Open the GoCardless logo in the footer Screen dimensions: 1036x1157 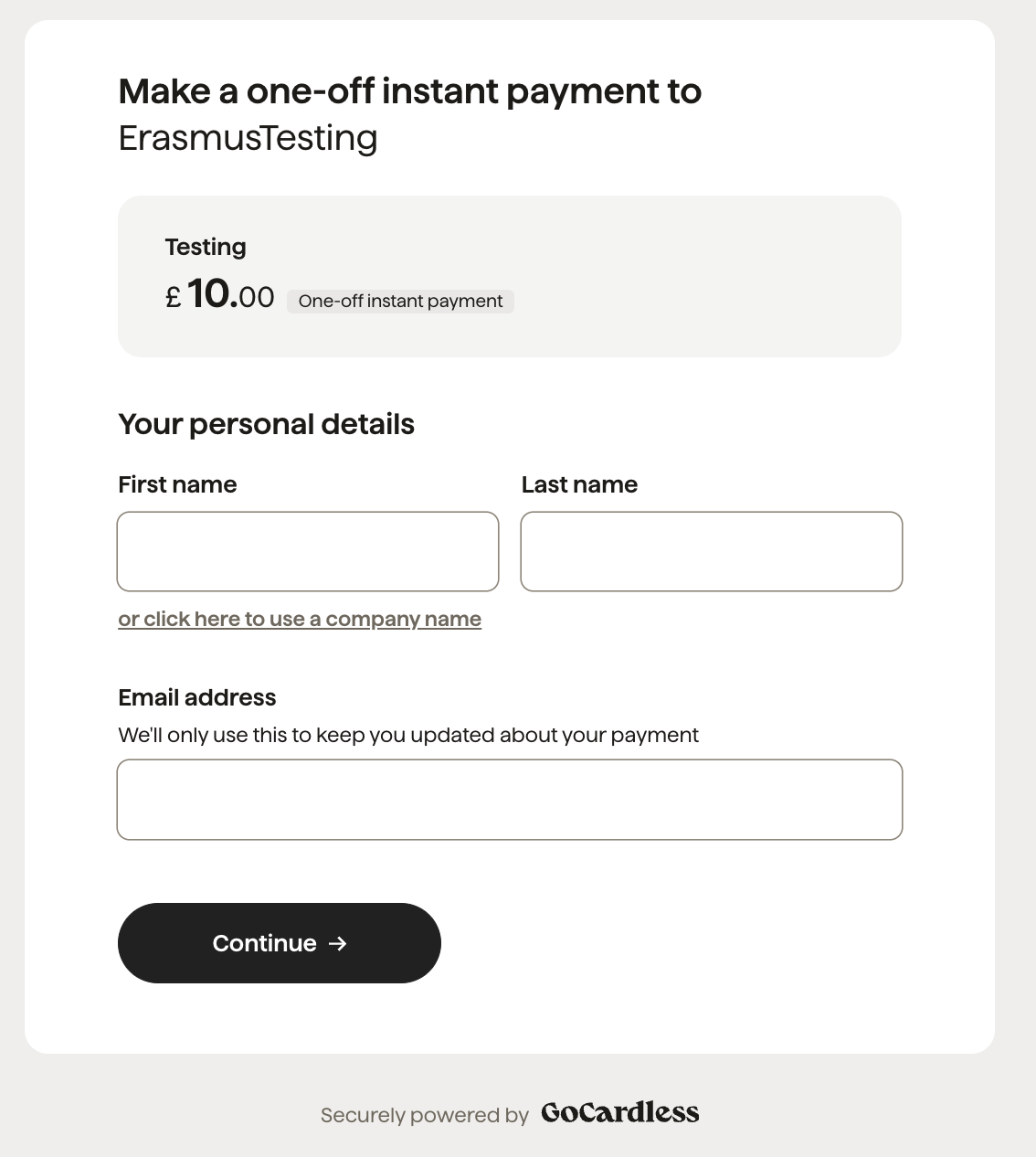pyautogui.click(x=620, y=1112)
